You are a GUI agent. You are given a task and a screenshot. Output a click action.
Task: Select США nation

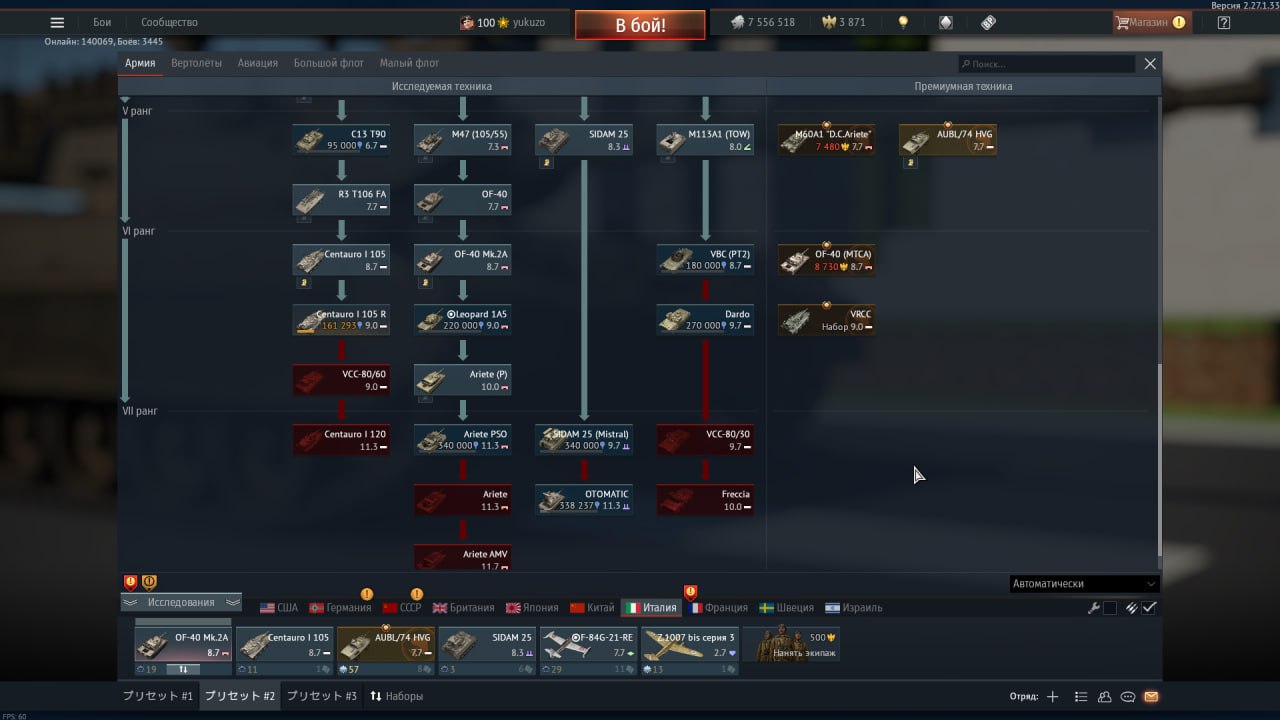[x=279, y=608]
